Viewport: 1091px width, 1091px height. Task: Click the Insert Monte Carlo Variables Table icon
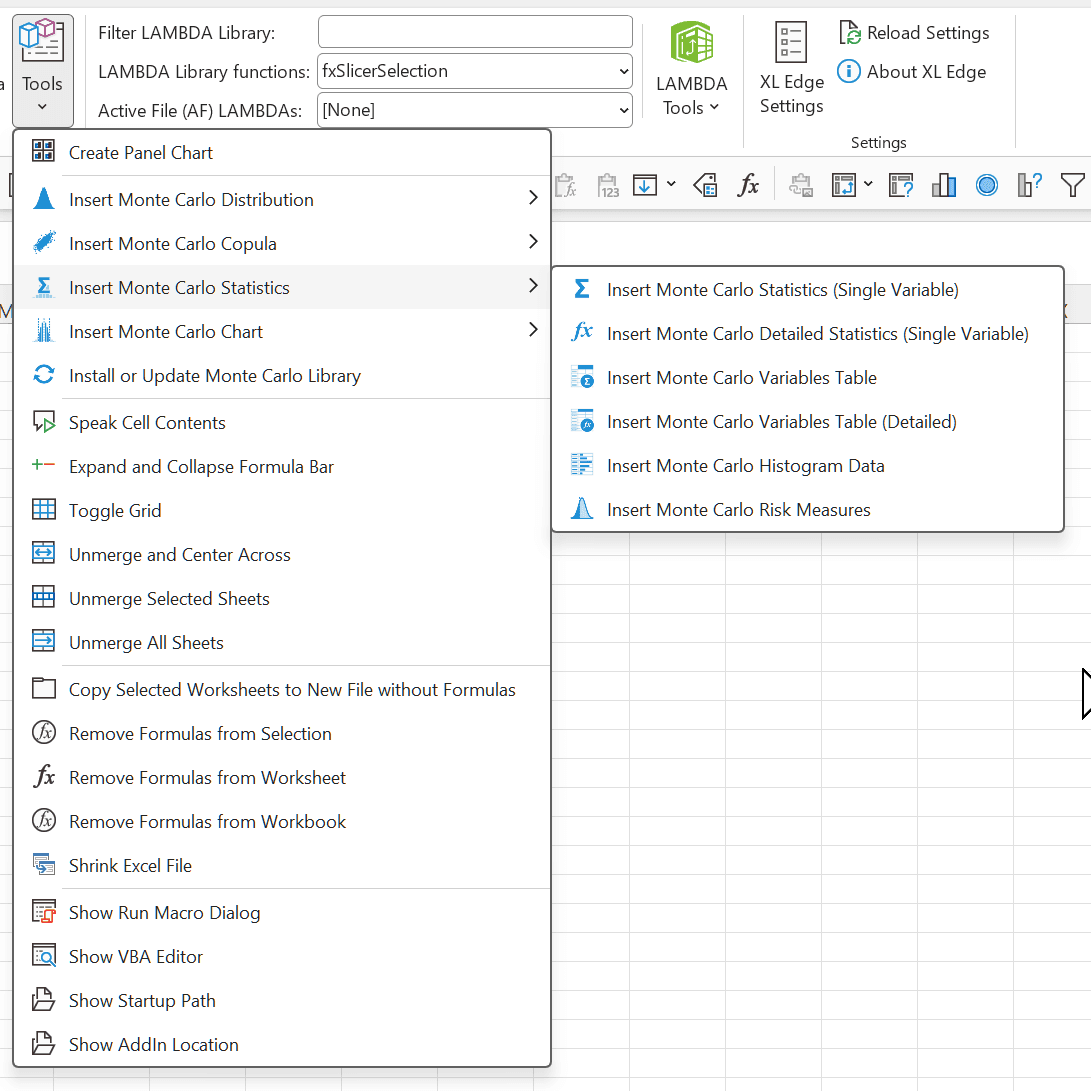(582, 377)
